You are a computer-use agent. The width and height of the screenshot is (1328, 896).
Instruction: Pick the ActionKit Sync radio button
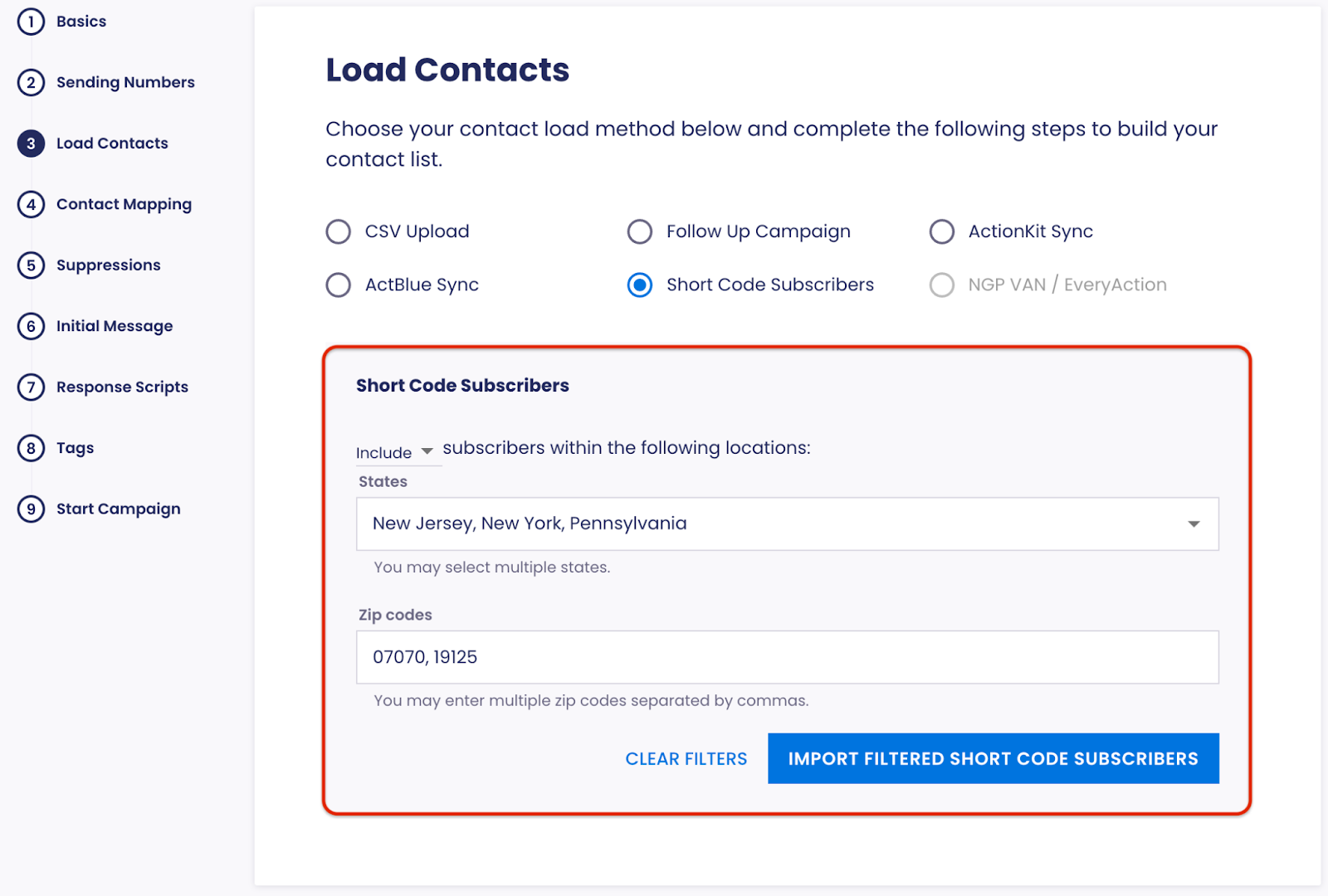coord(941,231)
